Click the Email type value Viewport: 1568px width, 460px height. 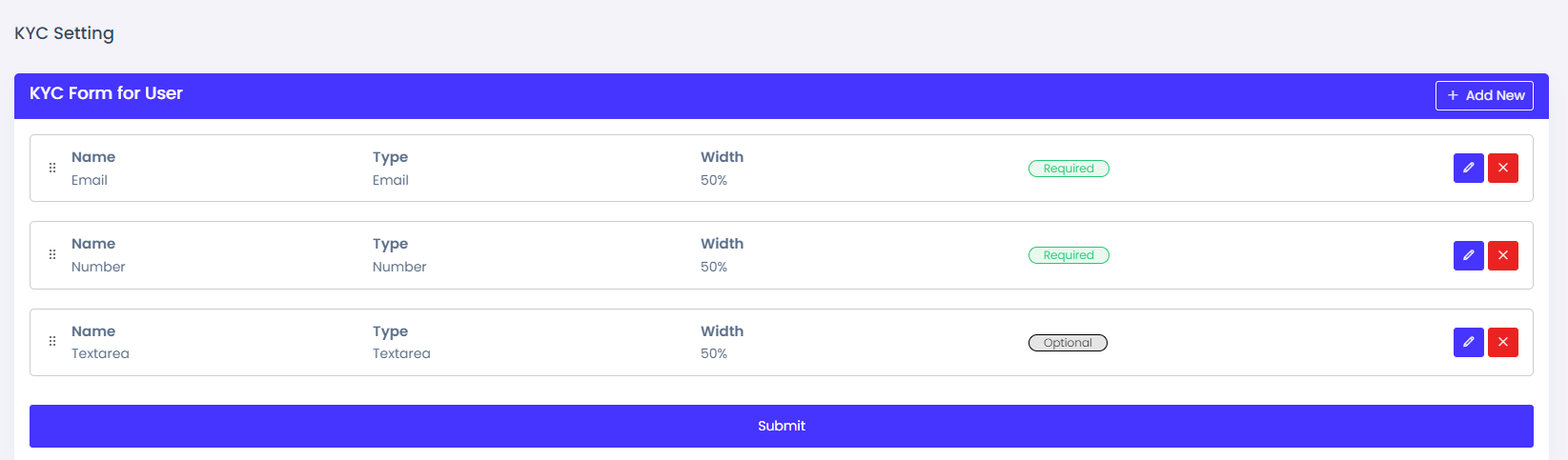point(391,180)
